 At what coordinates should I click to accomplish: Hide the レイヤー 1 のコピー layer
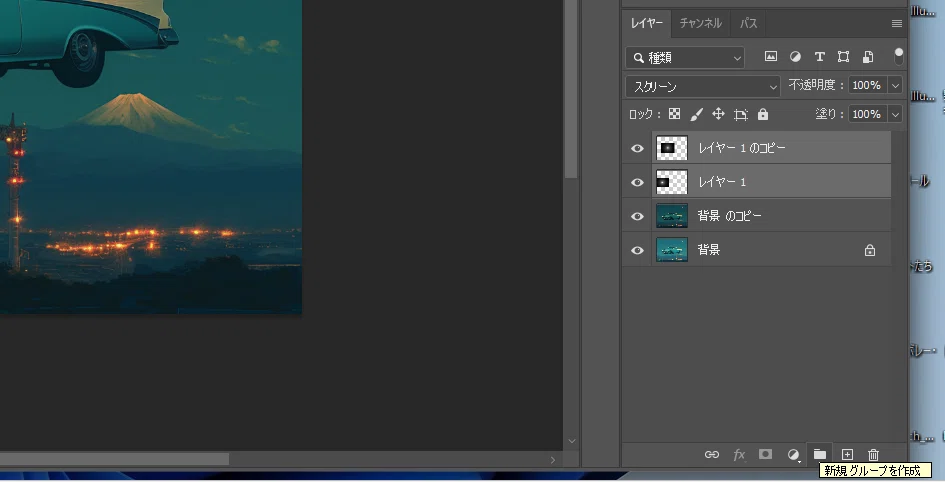(x=637, y=148)
